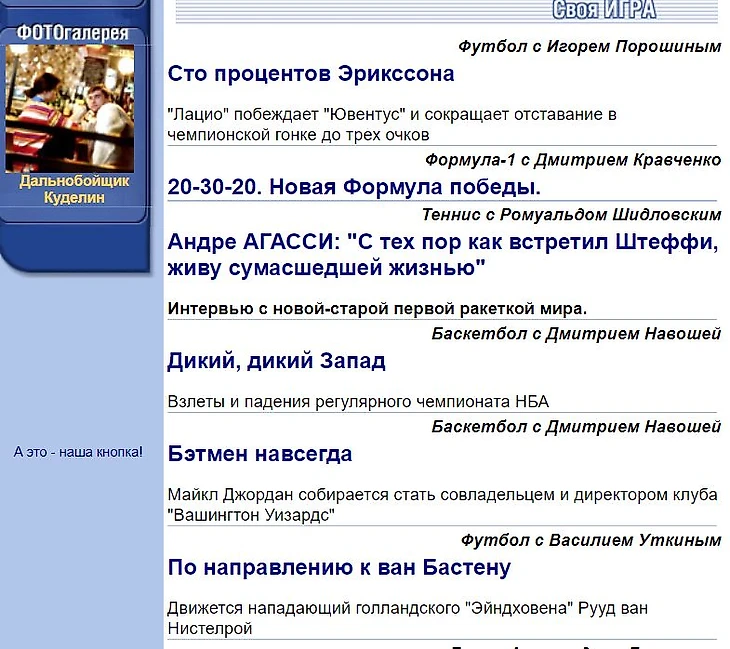Click the Взлеты и падения НБА summary
730x649 pixels.
click(358, 402)
